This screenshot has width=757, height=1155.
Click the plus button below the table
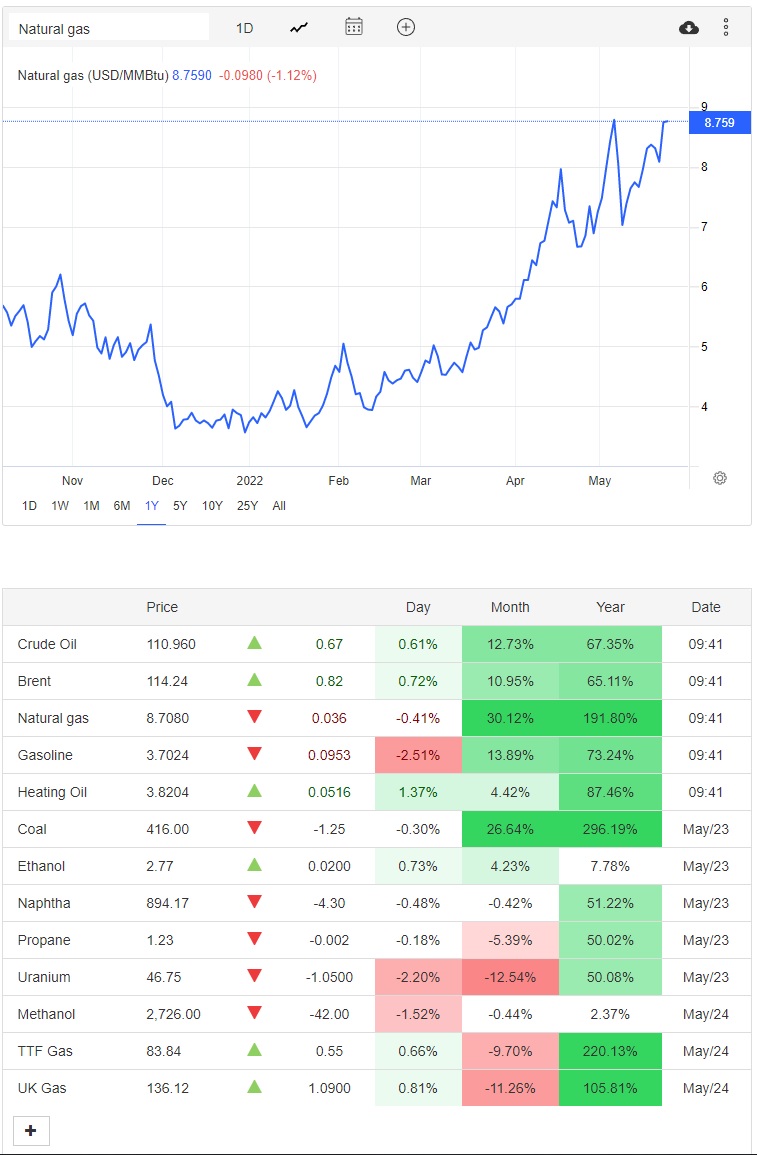click(x=31, y=1130)
